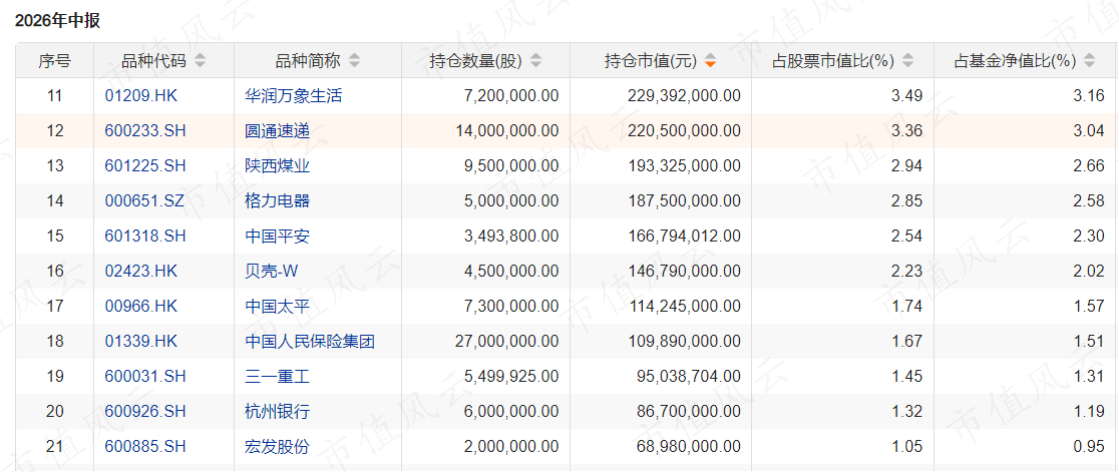The width and height of the screenshot is (1119, 472).
Task: Select holding quantity 7,200,000.00
Action: pyautogui.click(x=510, y=96)
